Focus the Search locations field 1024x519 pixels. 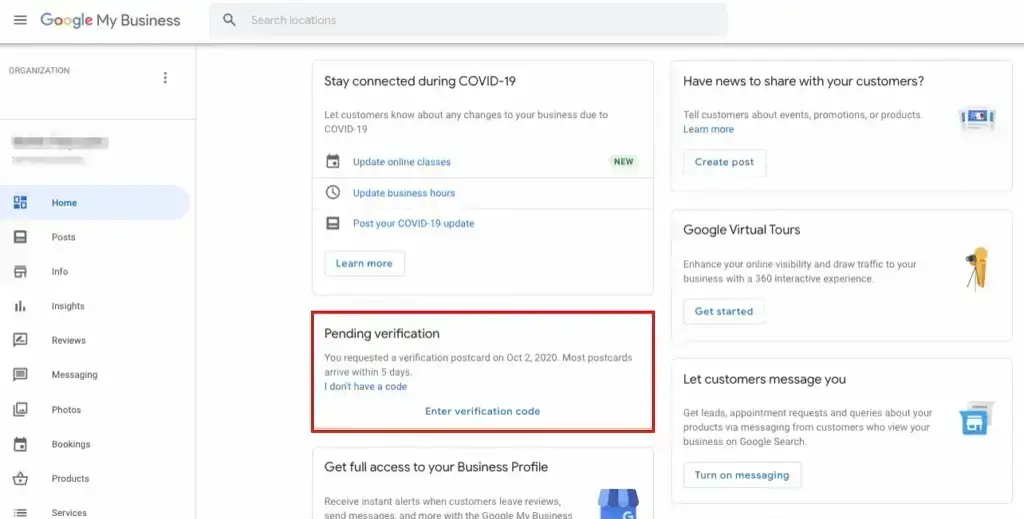pyautogui.click(x=468, y=20)
